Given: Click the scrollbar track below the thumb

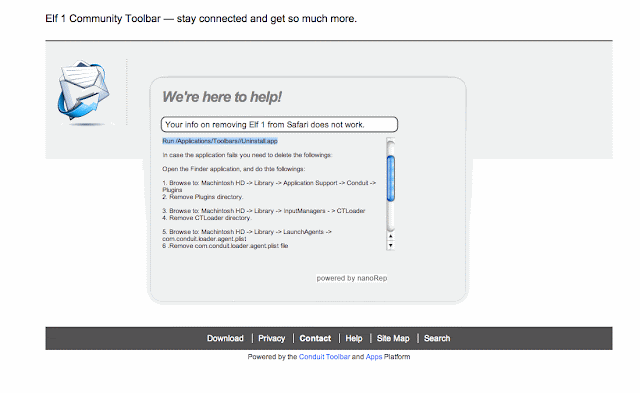Looking at the screenshot, I should (391, 216).
